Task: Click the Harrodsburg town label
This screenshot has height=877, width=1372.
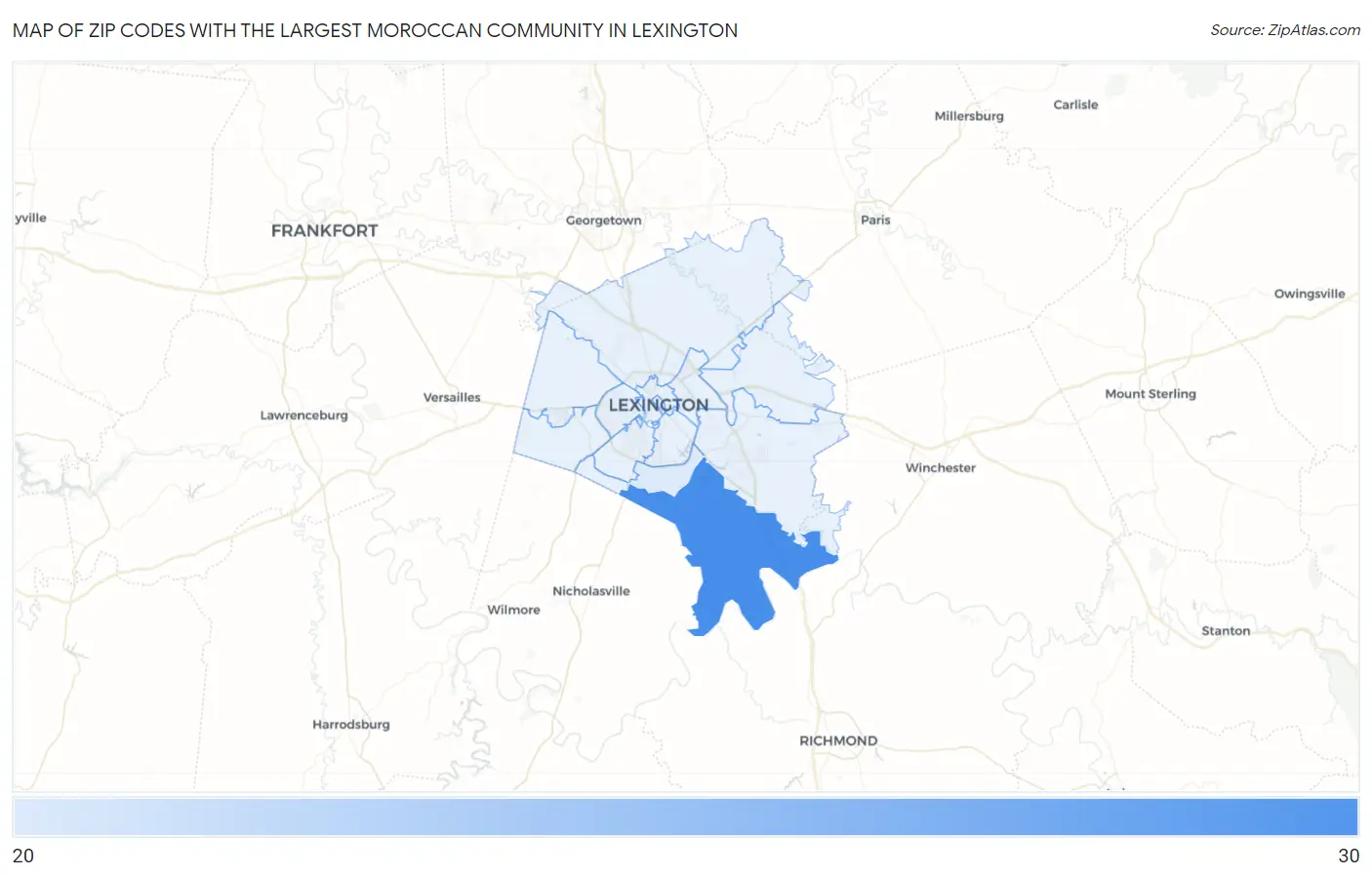Action: 351,725
